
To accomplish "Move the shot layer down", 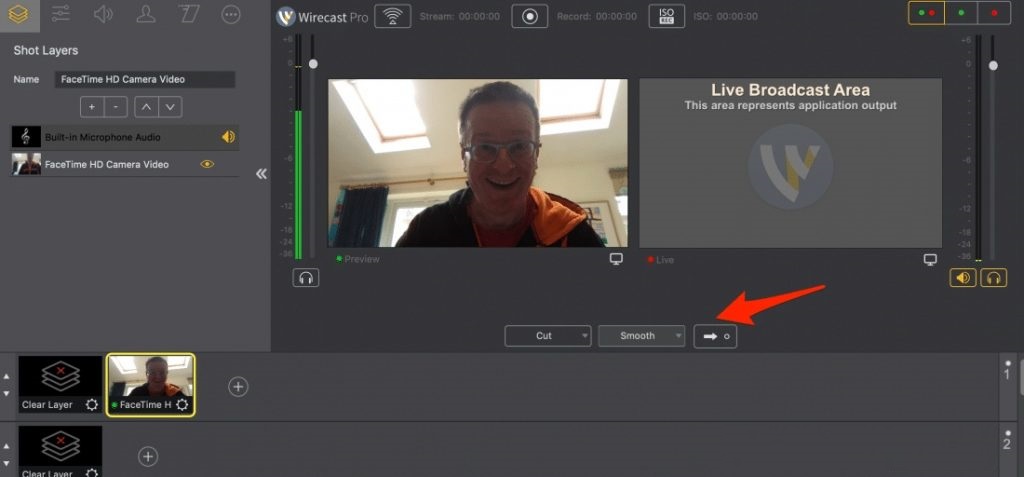I will click(x=170, y=107).
